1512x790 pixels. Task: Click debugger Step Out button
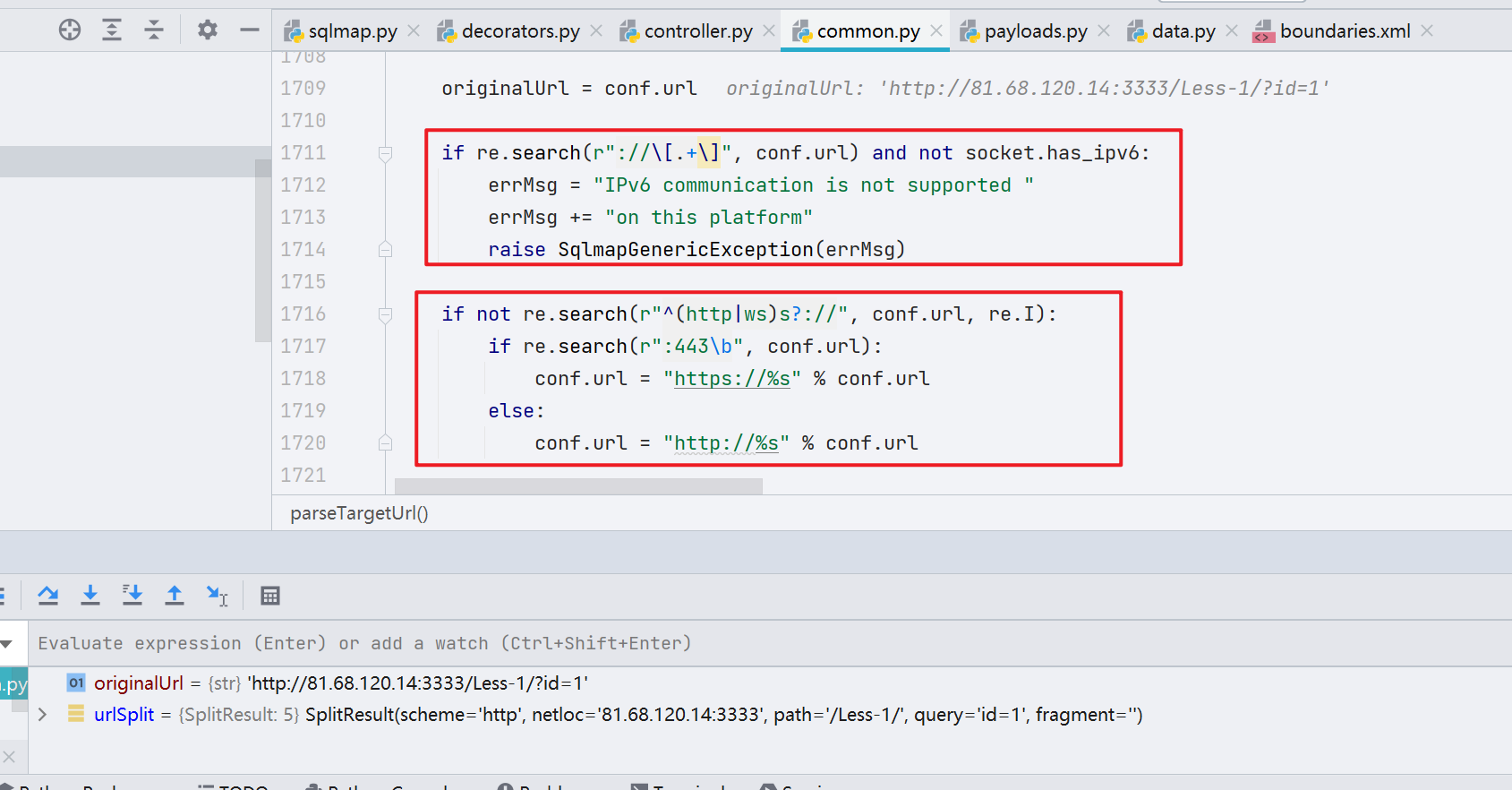[x=175, y=596]
